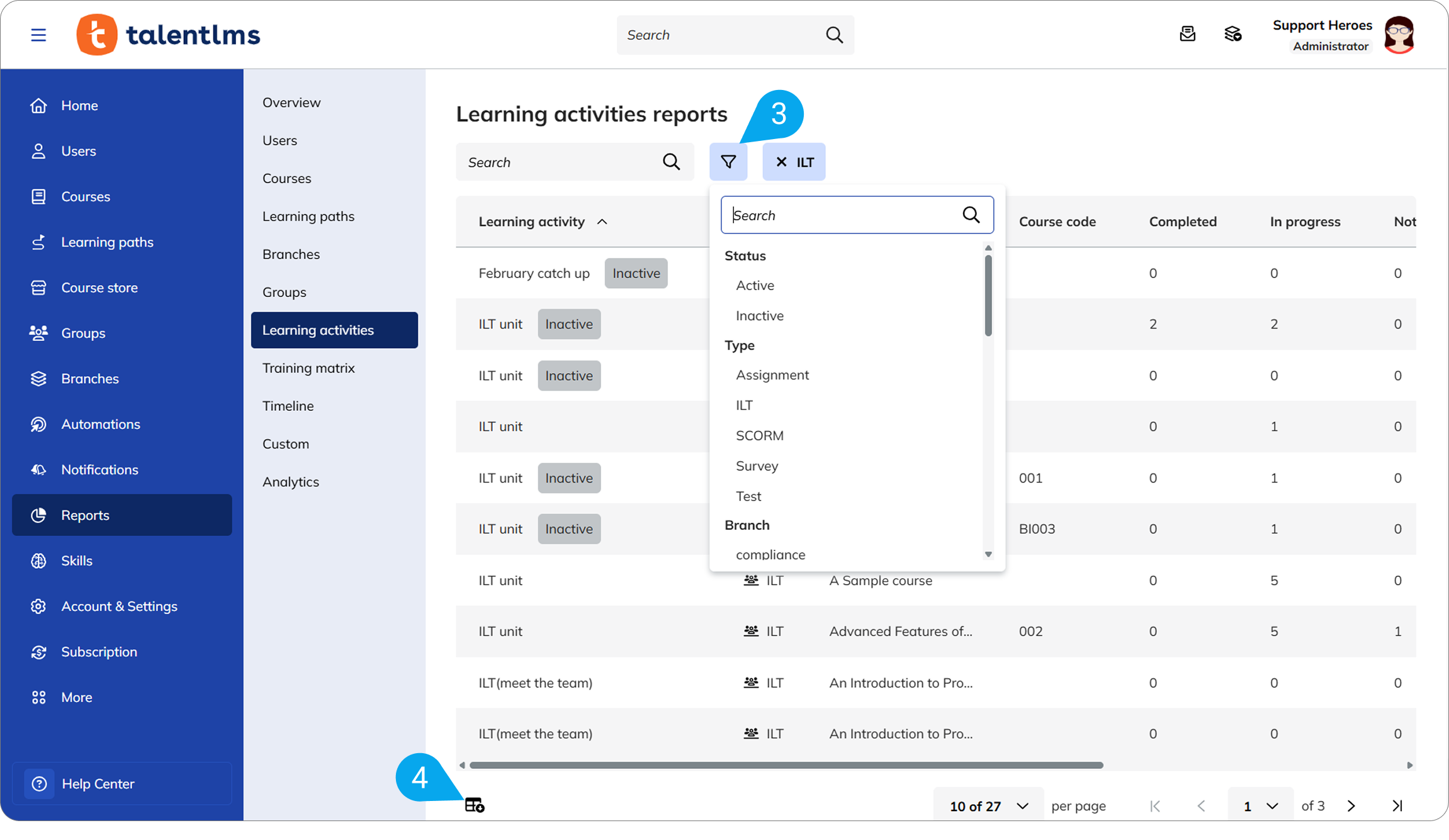Toggle the filter funnel button
Screen dimensions: 1449x840
[728, 162]
